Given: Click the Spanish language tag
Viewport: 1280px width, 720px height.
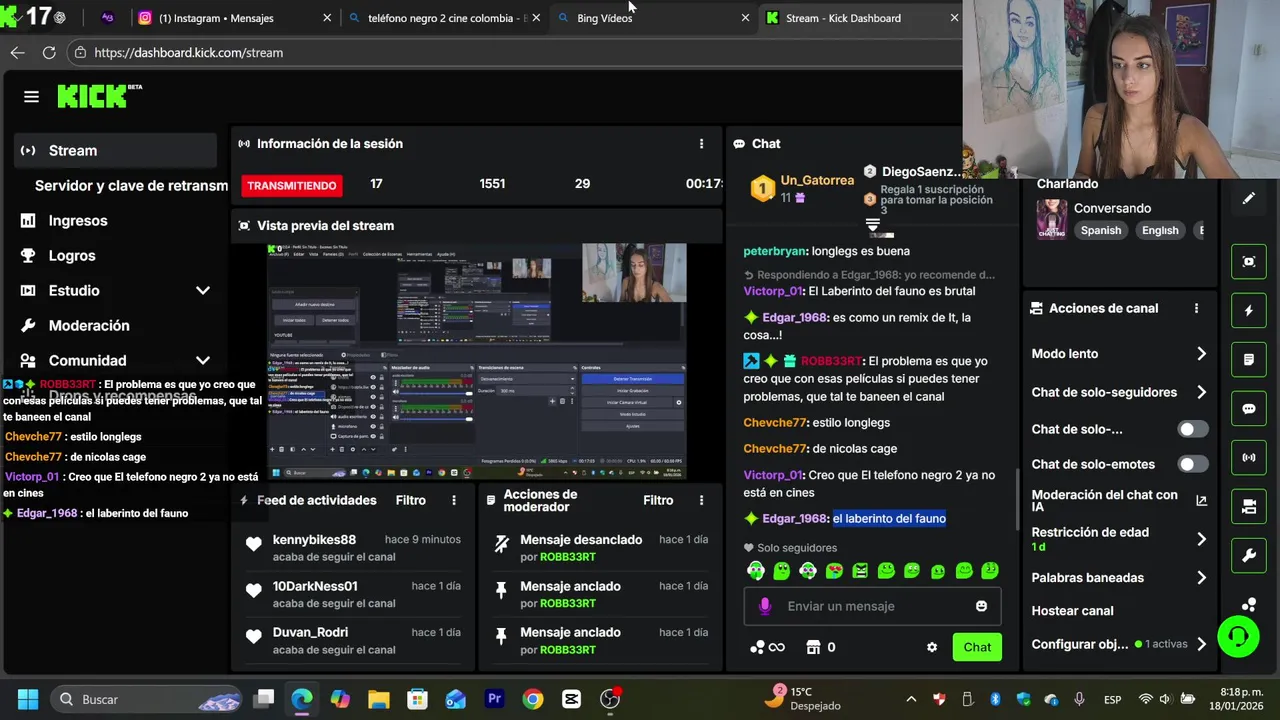Looking at the screenshot, I should 1100,230.
